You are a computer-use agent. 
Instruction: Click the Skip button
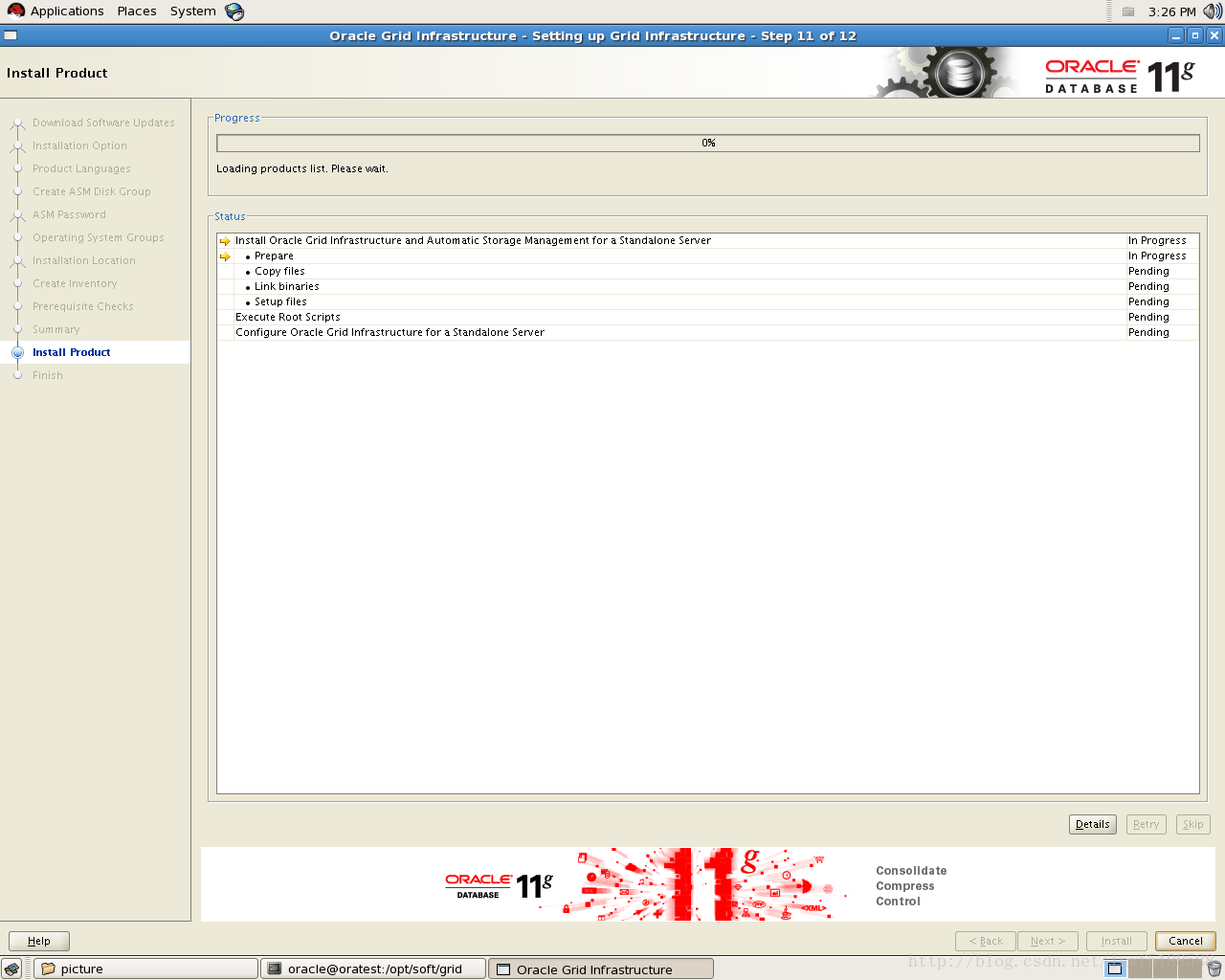pos(1192,824)
